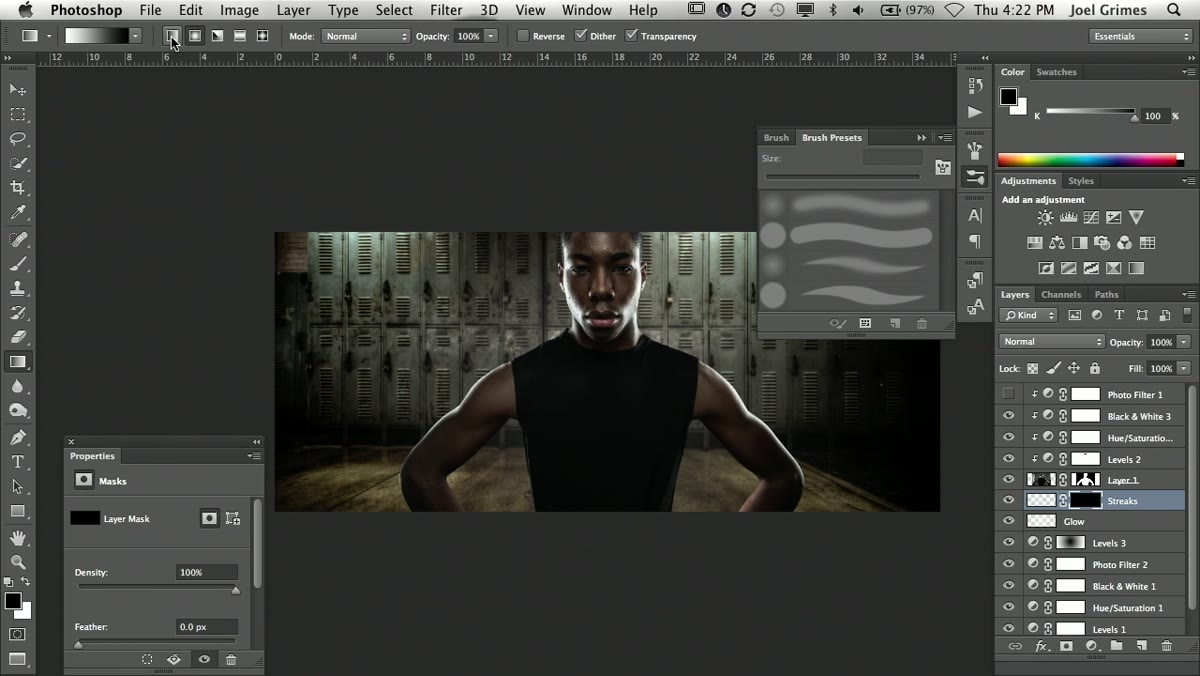1200x676 pixels.
Task: Click the foreground color swatch in Color panel
Action: click(x=1009, y=97)
